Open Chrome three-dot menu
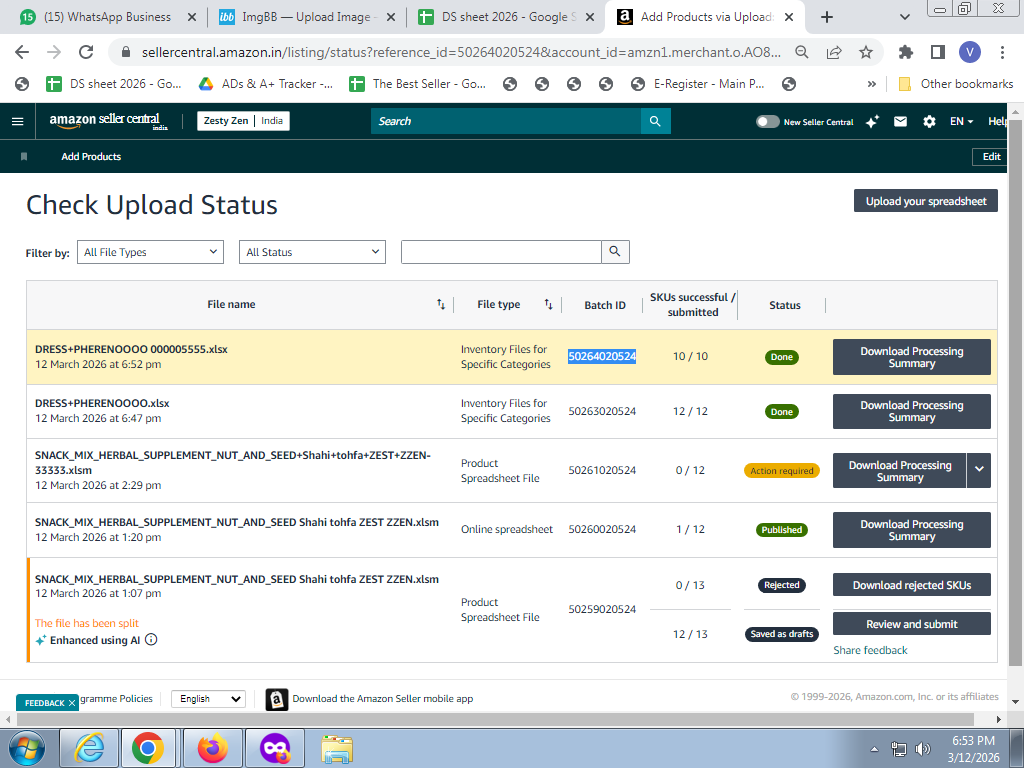The image size is (1024, 768). coord(1002,52)
